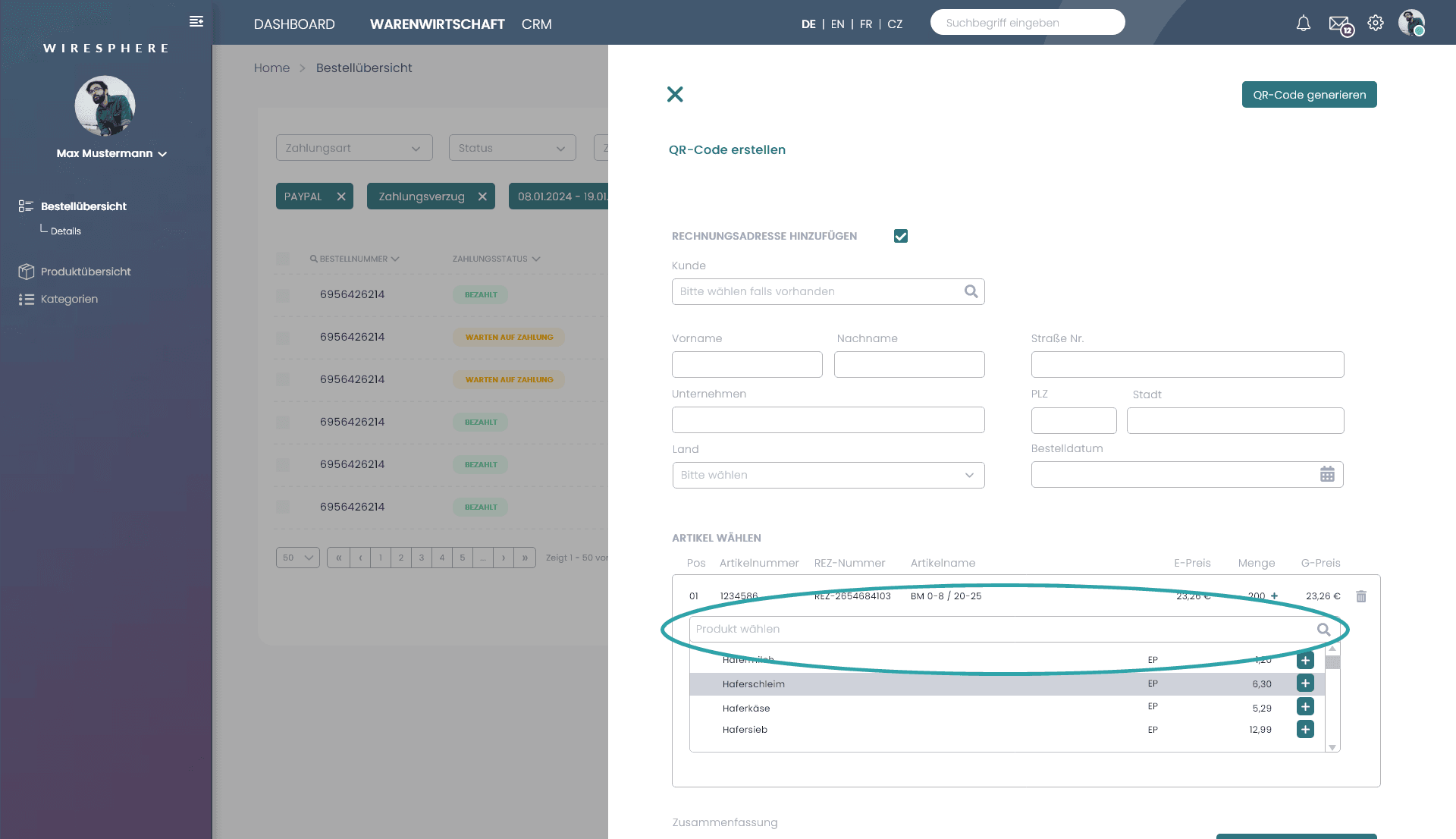
Task: Click search icon in Kunde field
Action: tap(971, 291)
